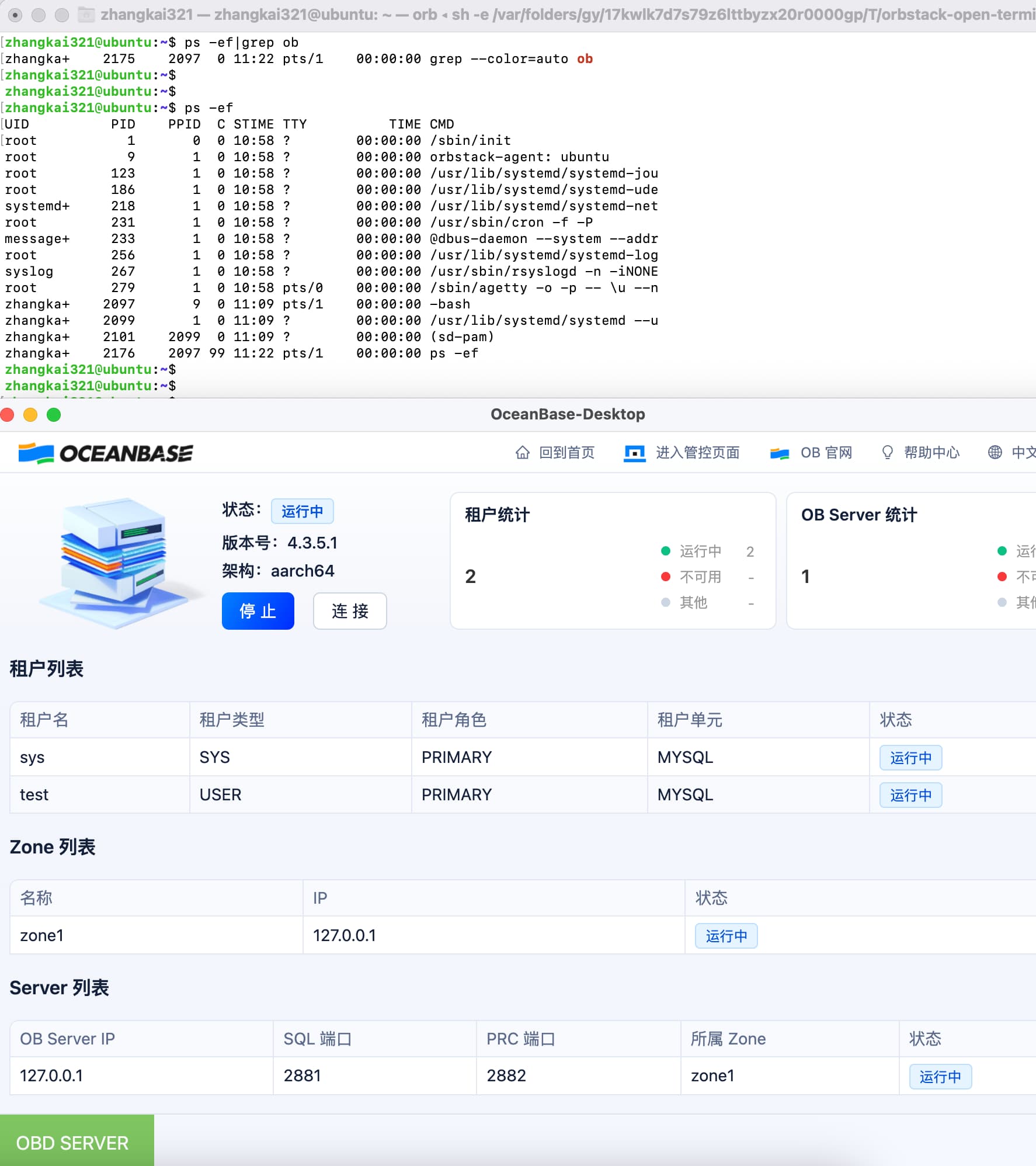This screenshot has width=1036, height=1166.
Task: Maximize the OceanBase-Desktop window
Action: (x=54, y=415)
